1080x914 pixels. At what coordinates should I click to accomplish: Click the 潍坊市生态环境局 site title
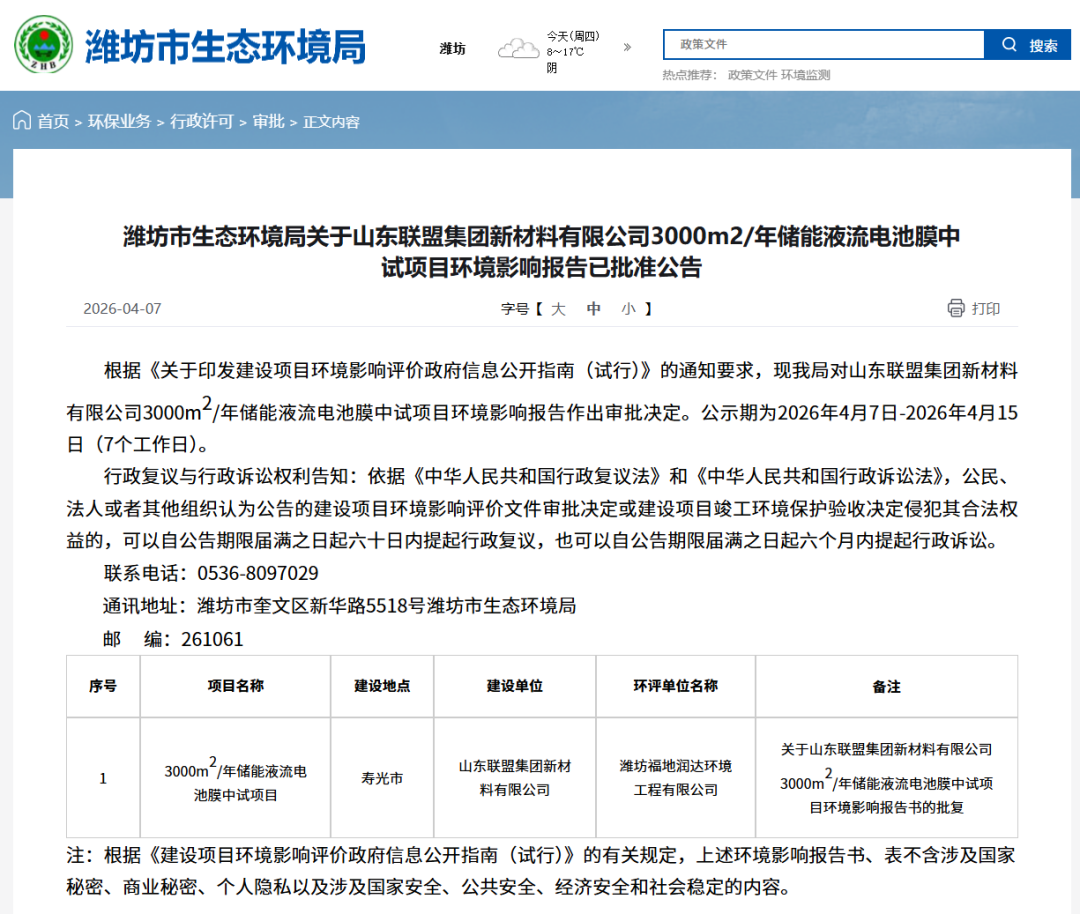pos(225,47)
